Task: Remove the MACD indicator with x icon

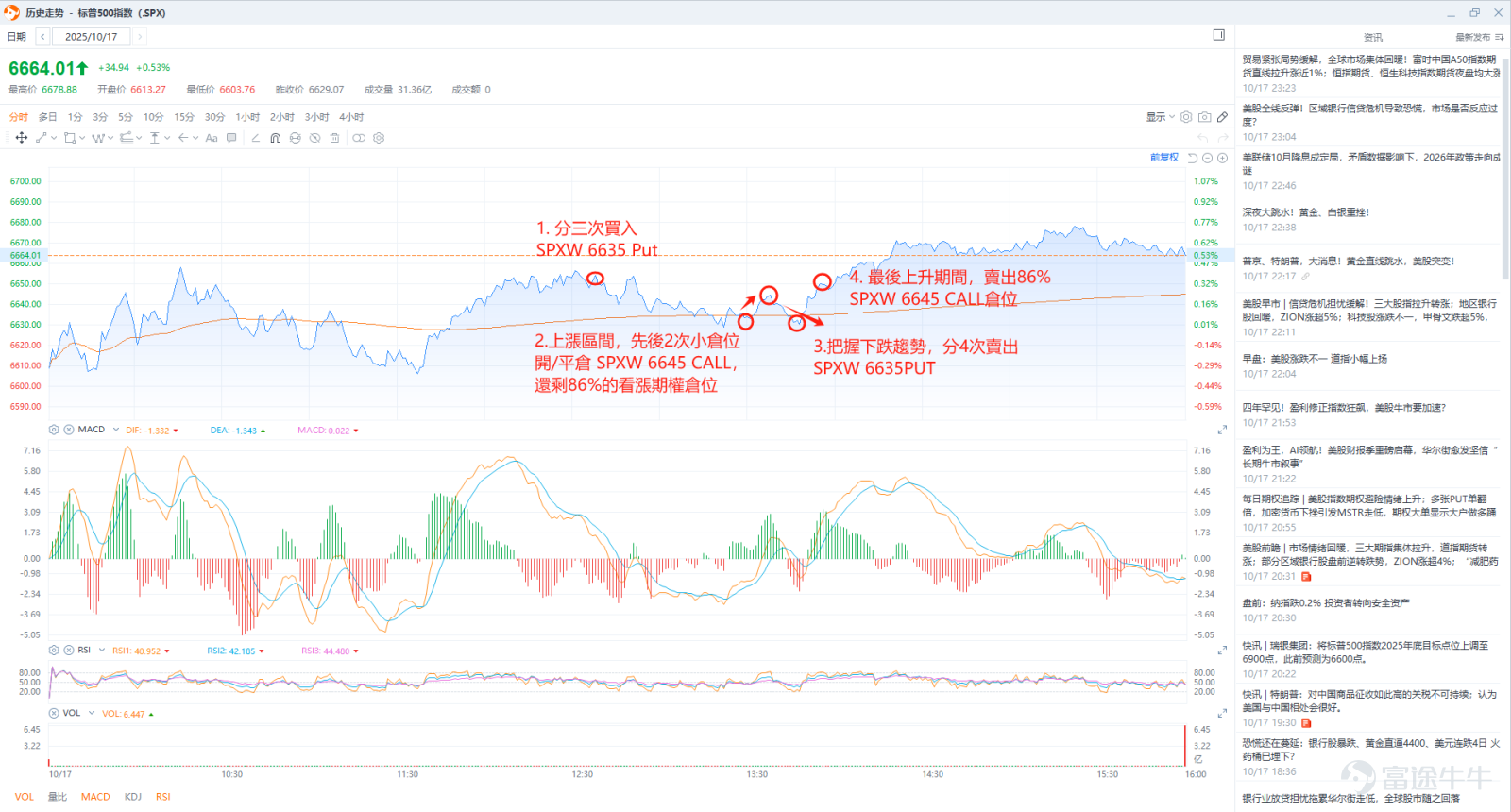Action: pos(69,430)
